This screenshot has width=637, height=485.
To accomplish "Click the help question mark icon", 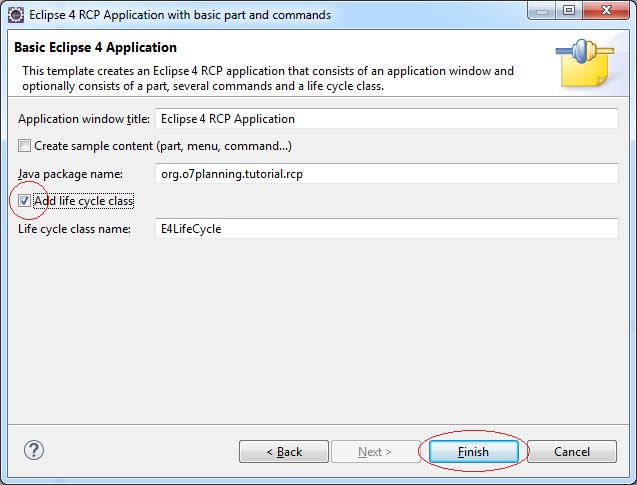I will tap(34, 450).
